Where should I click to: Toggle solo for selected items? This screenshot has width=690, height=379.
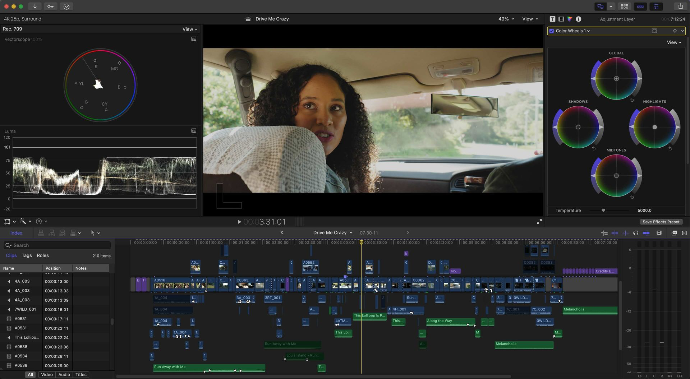pos(635,233)
